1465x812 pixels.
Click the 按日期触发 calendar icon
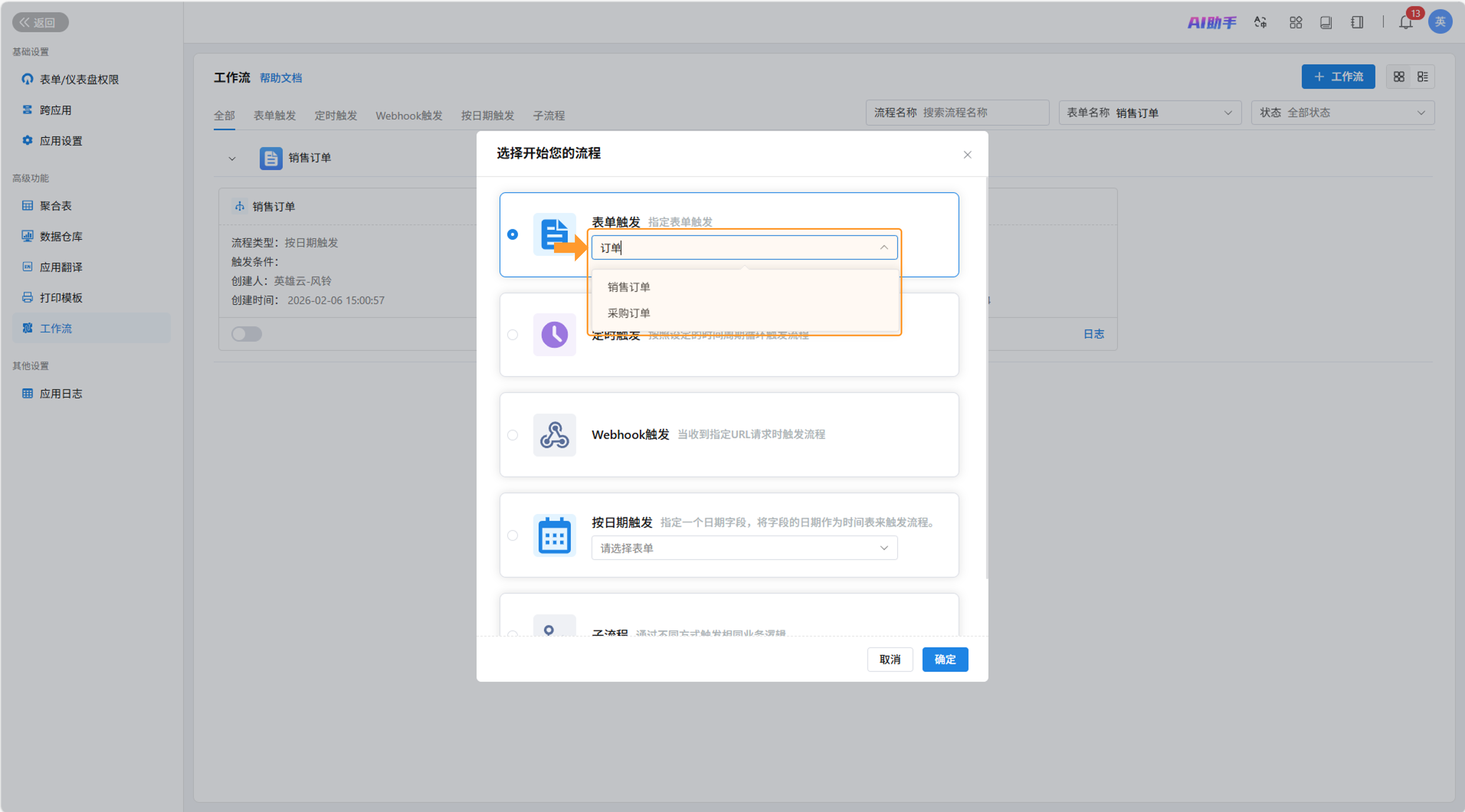554,535
